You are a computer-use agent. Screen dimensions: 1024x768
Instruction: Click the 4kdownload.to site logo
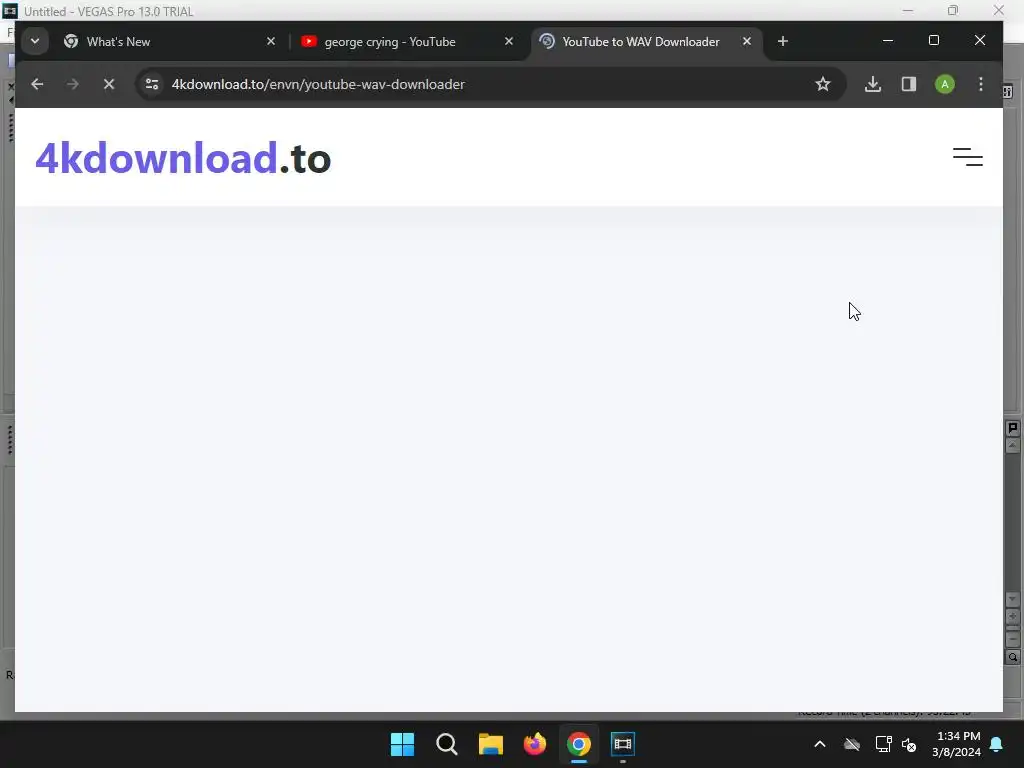(183, 158)
